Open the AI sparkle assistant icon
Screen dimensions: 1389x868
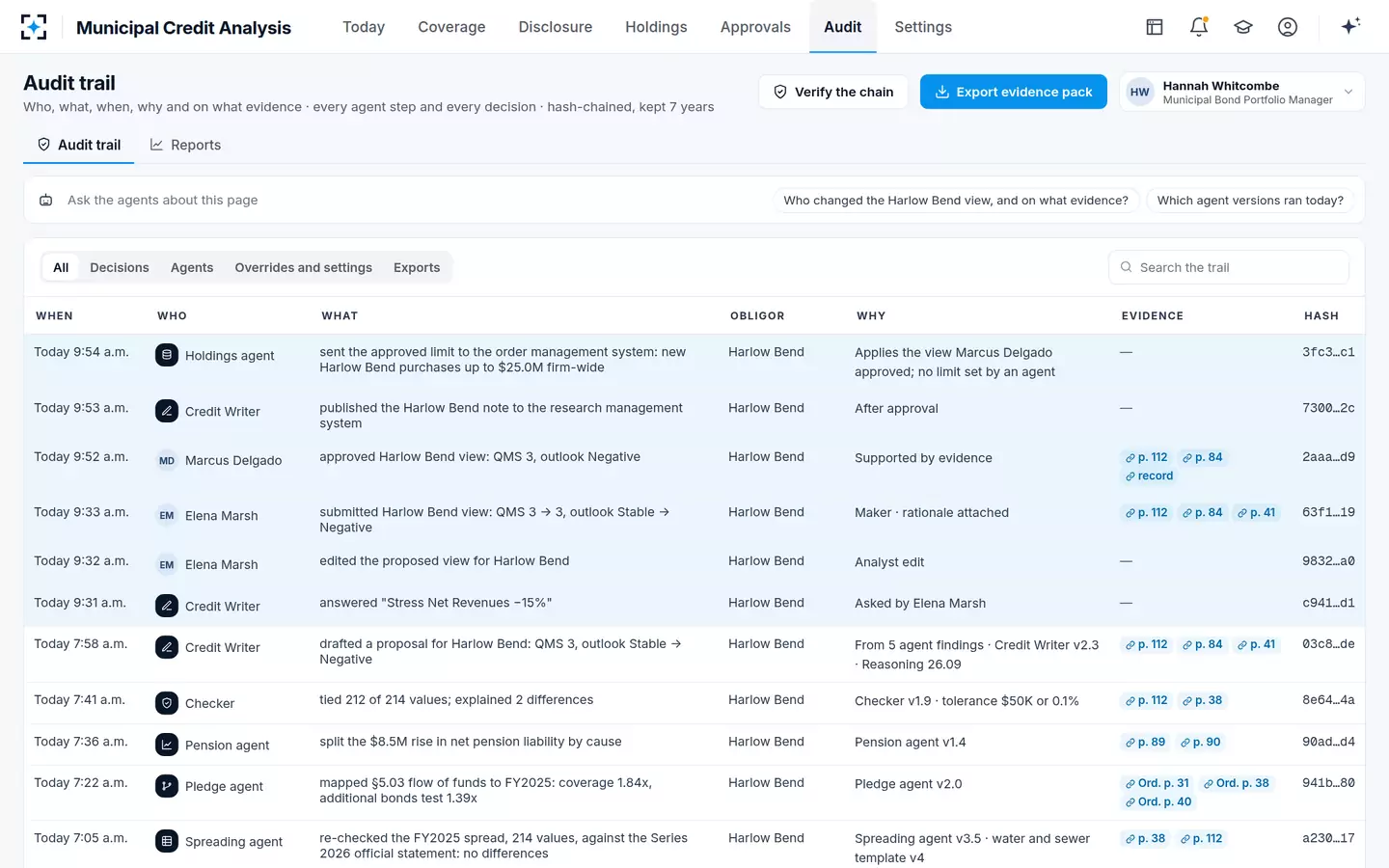pos(1350,26)
